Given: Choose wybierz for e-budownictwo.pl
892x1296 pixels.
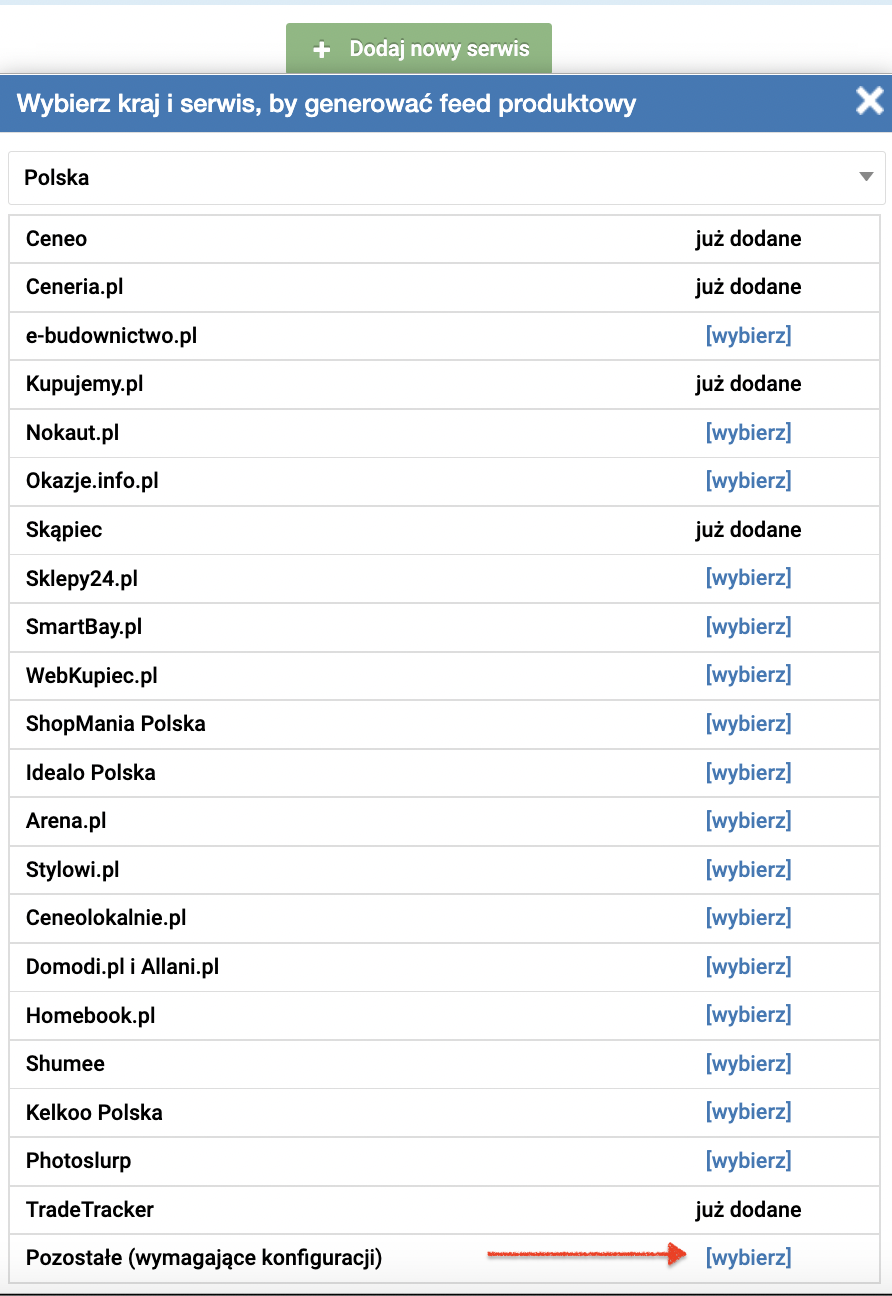Looking at the screenshot, I should pyautogui.click(x=748, y=336).
